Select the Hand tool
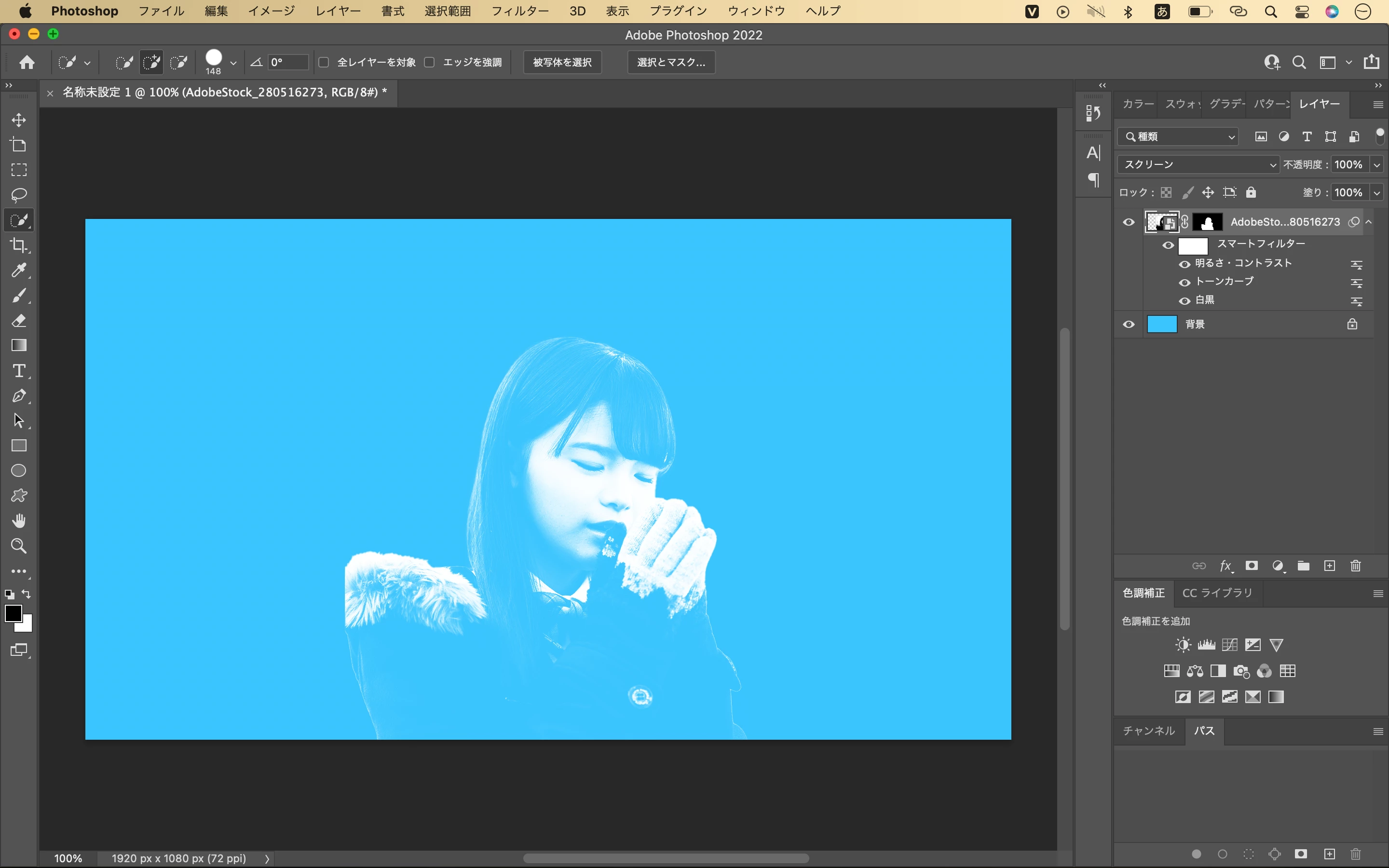 point(18,521)
